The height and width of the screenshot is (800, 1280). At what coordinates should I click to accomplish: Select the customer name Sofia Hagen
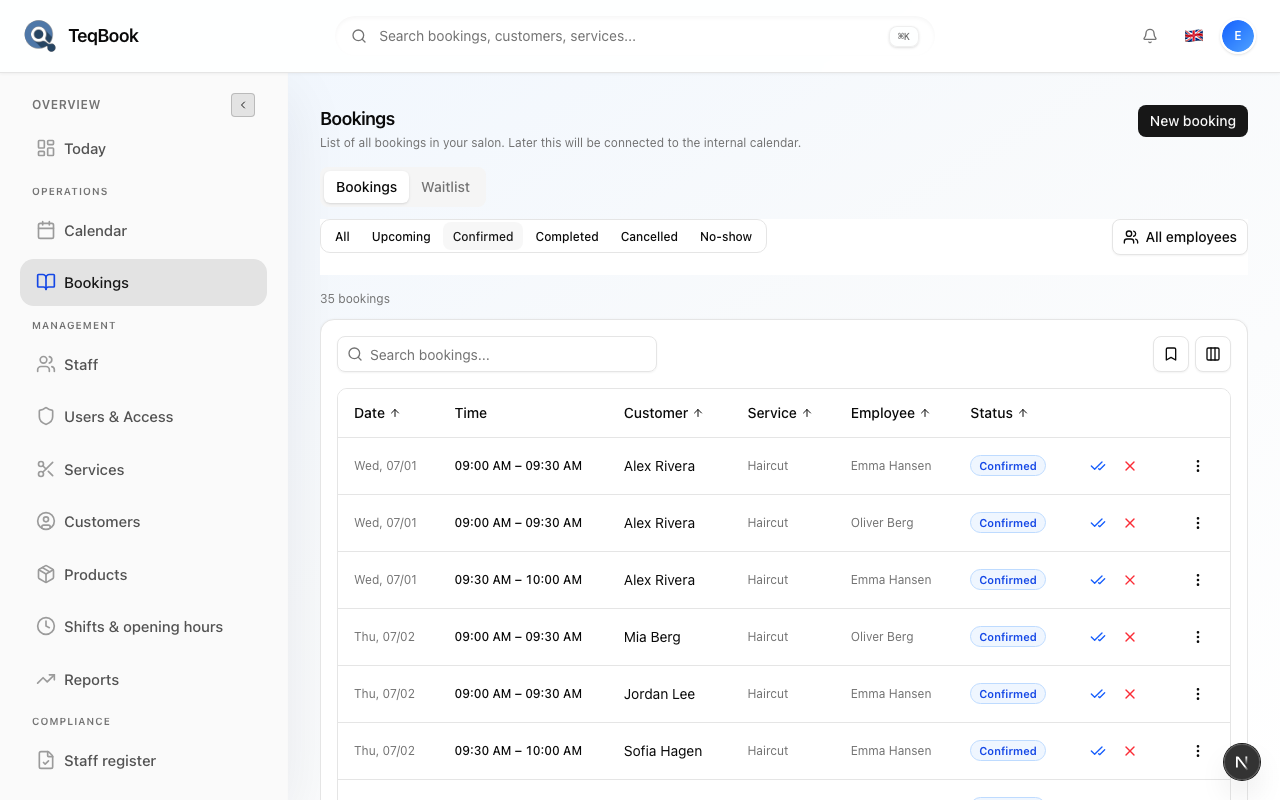[x=663, y=751]
